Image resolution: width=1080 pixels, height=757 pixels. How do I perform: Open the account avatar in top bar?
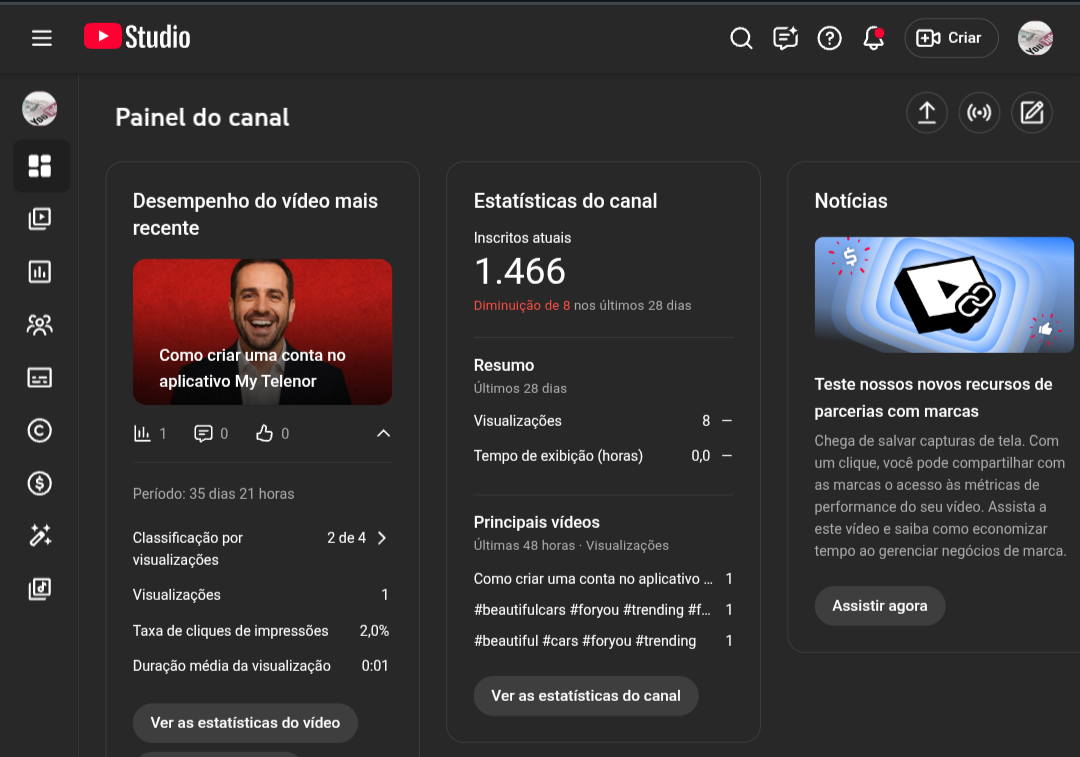(1035, 38)
